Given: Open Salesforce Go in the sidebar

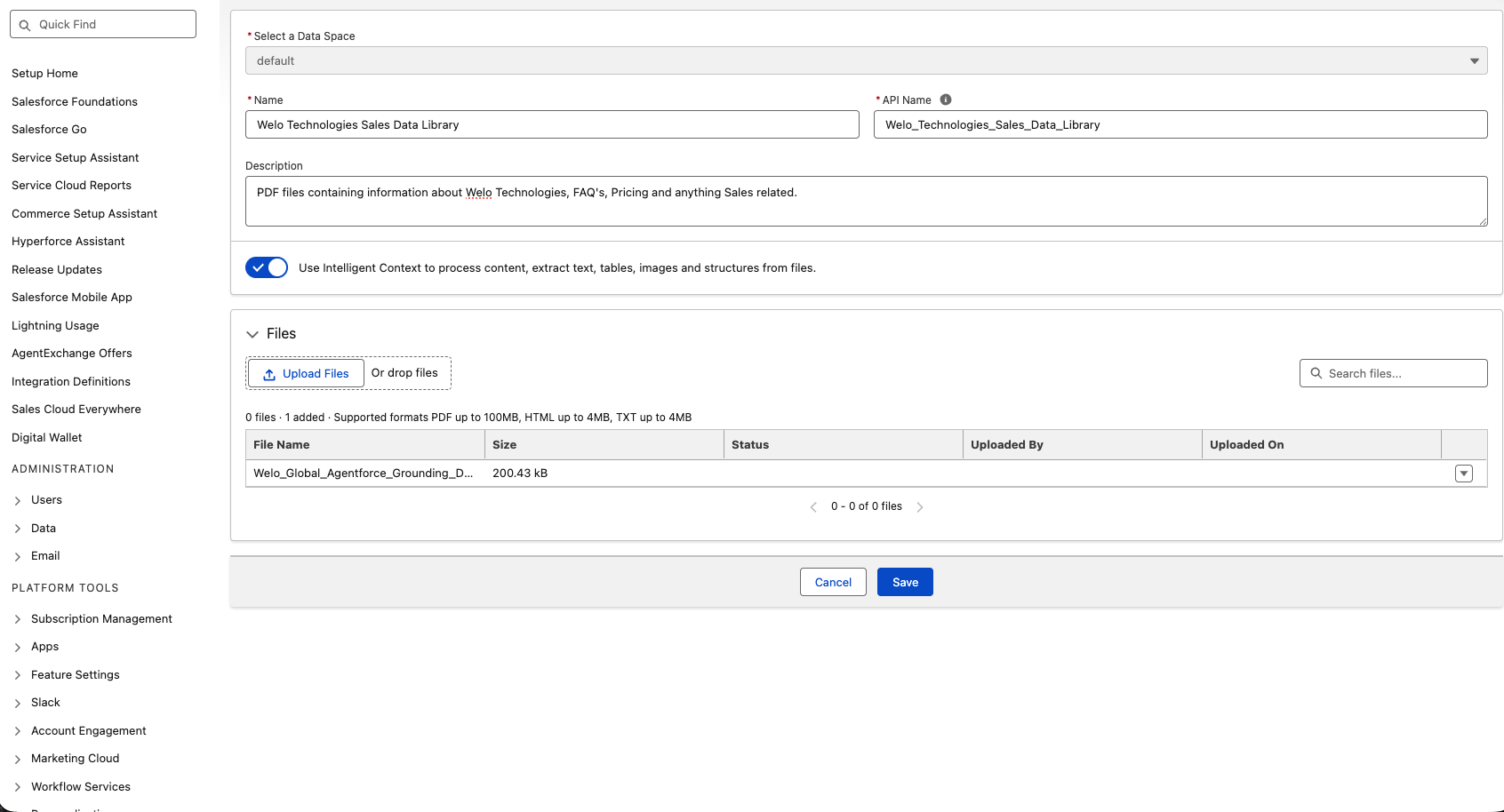Looking at the screenshot, I should tap(49, 130).
